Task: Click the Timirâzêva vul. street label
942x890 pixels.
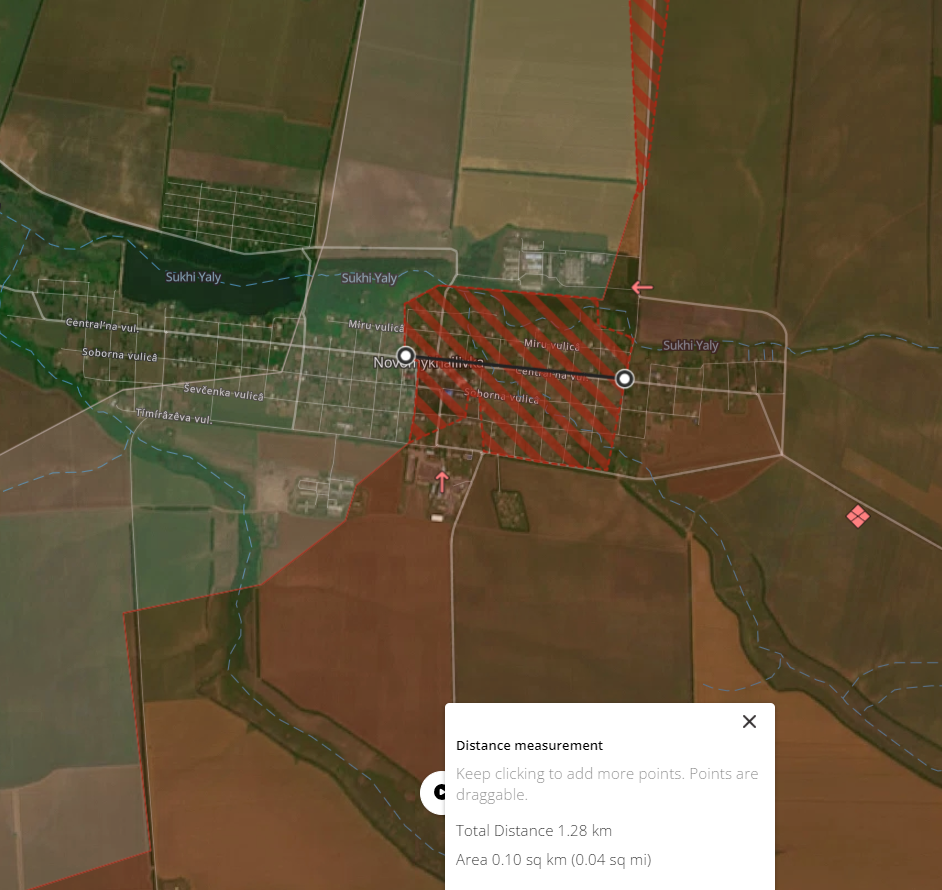Action: coord(174,416)
